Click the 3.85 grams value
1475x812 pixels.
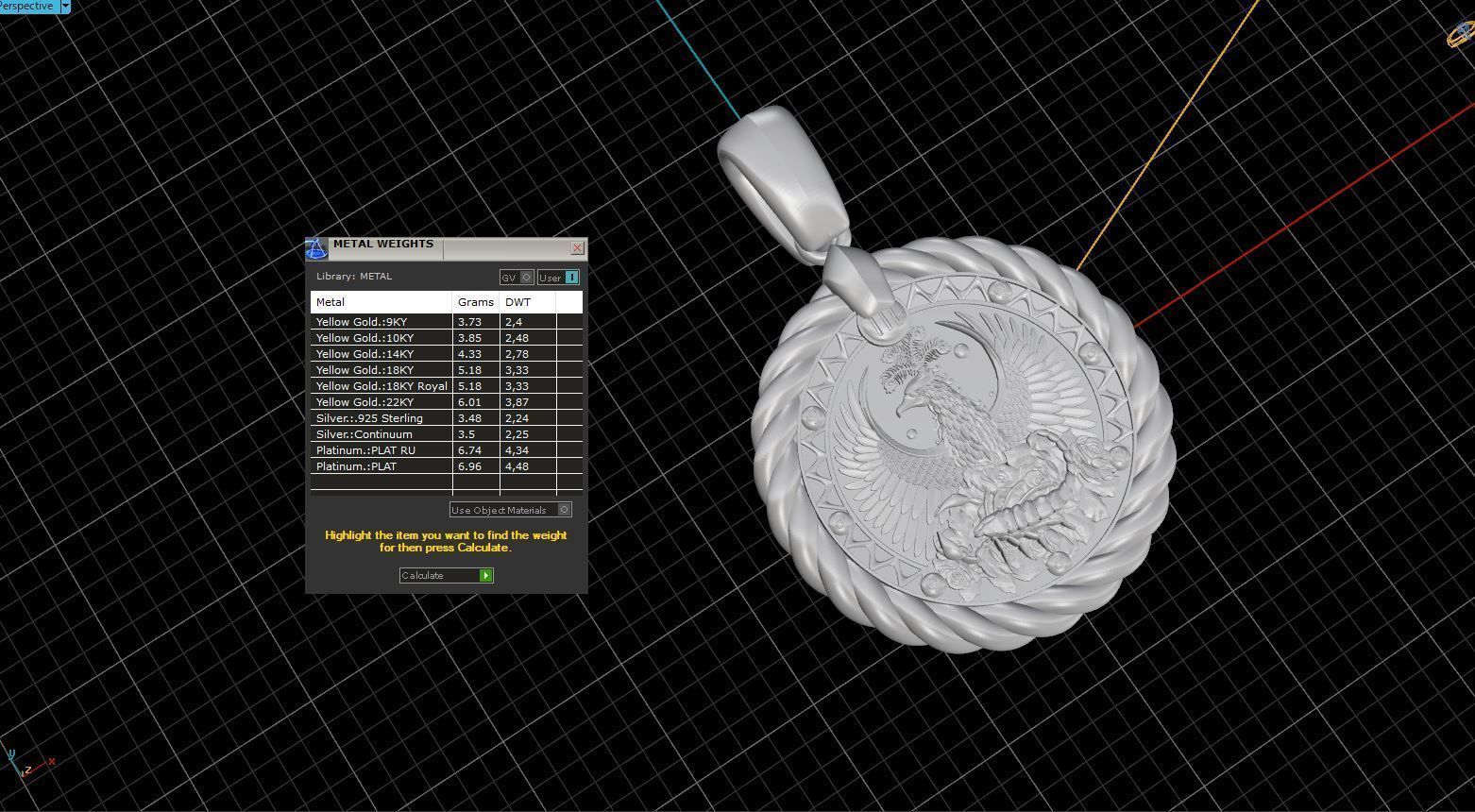coord(469,338)
